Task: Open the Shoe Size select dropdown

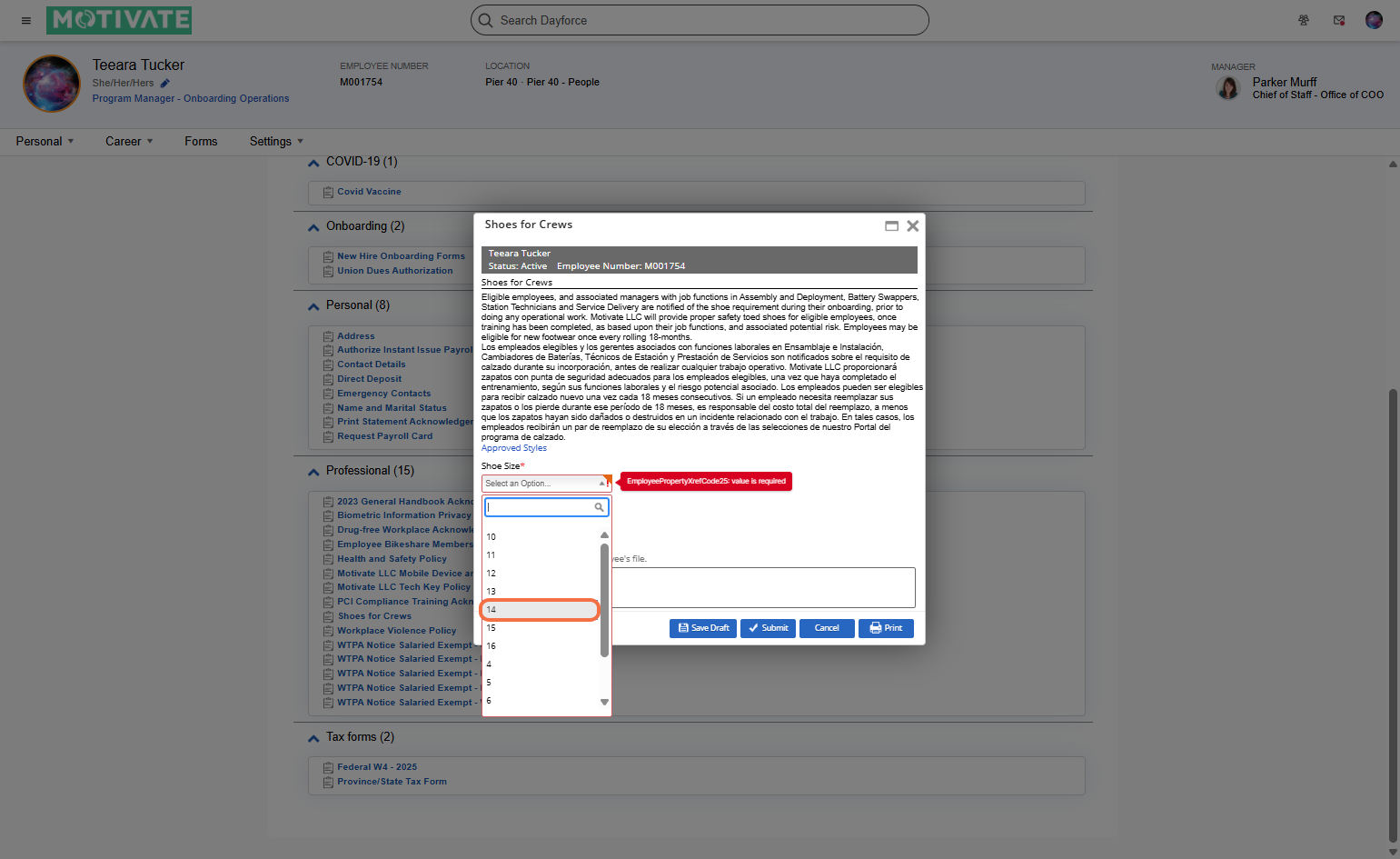Action: (x=546, y=484)
